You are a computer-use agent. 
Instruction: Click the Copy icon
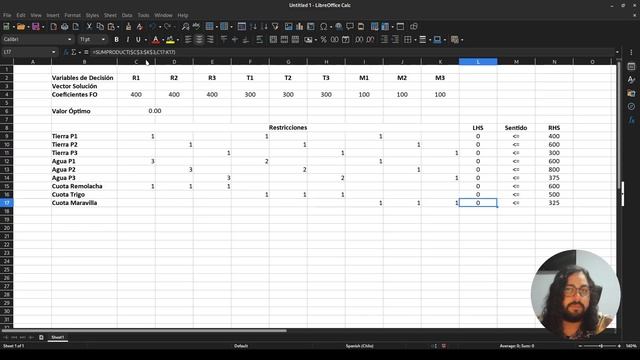[100, 27]
